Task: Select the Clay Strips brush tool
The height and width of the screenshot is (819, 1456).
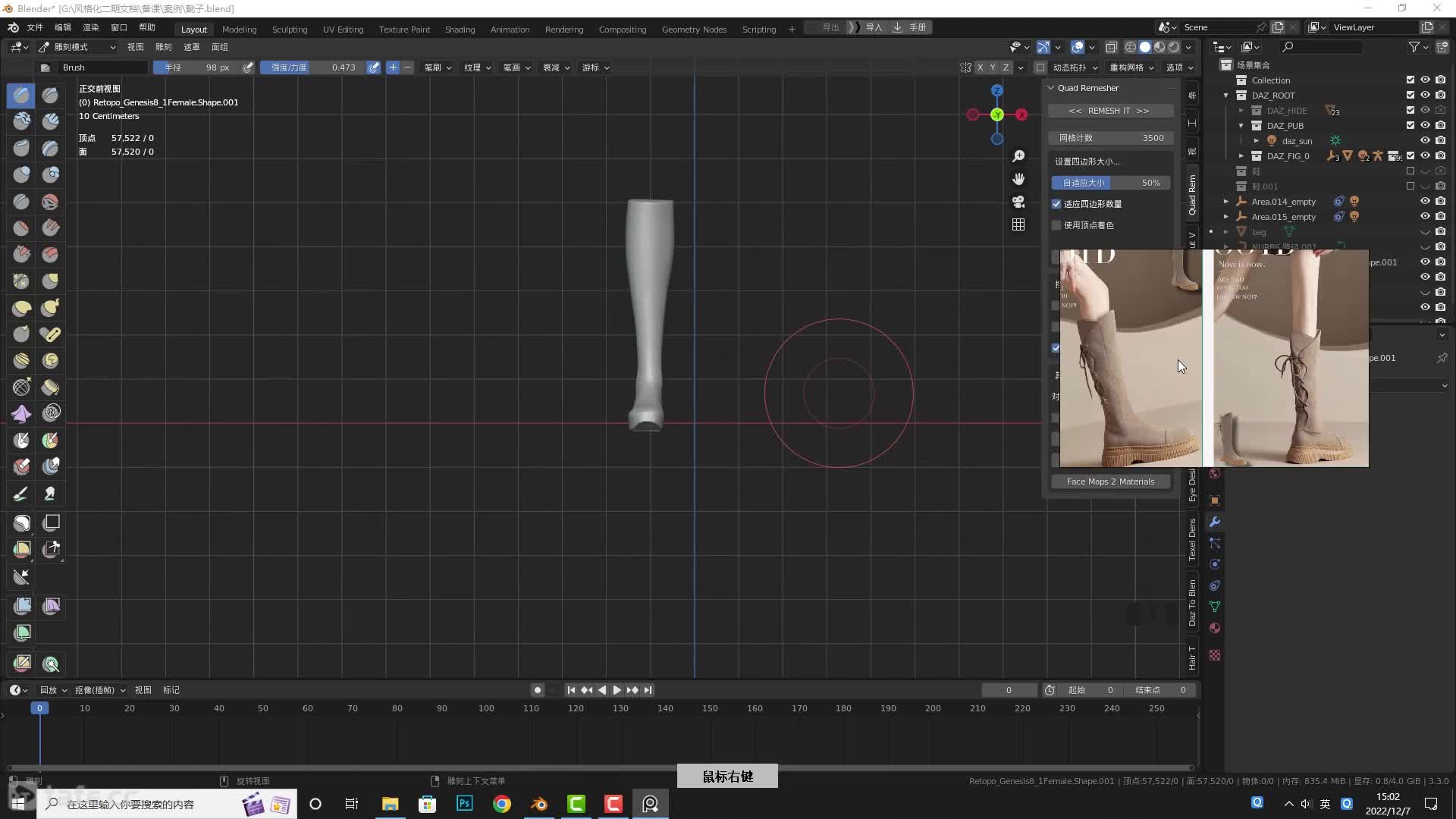Action: coord(50,121)
